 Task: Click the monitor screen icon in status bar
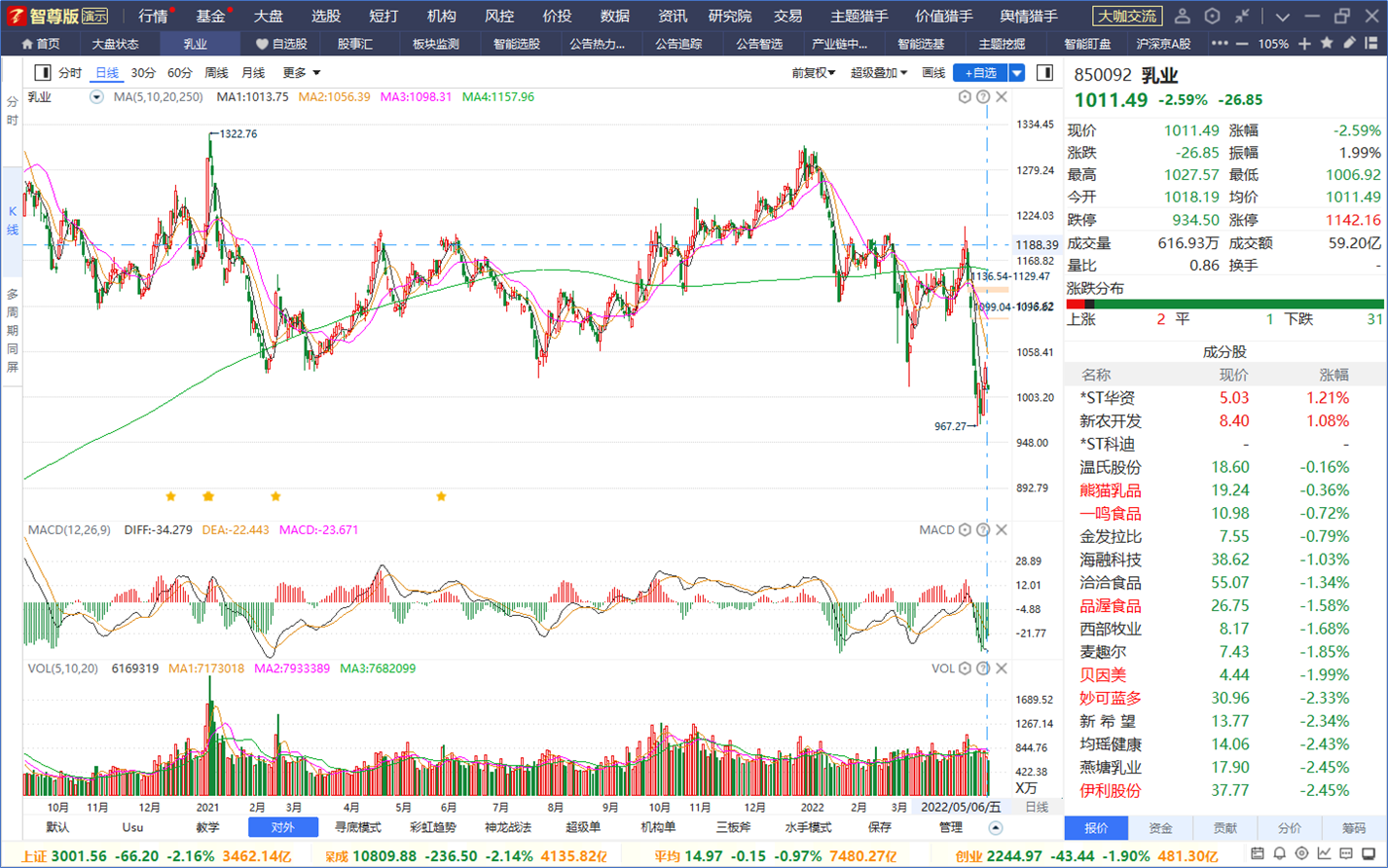[x=1370, y=853]
